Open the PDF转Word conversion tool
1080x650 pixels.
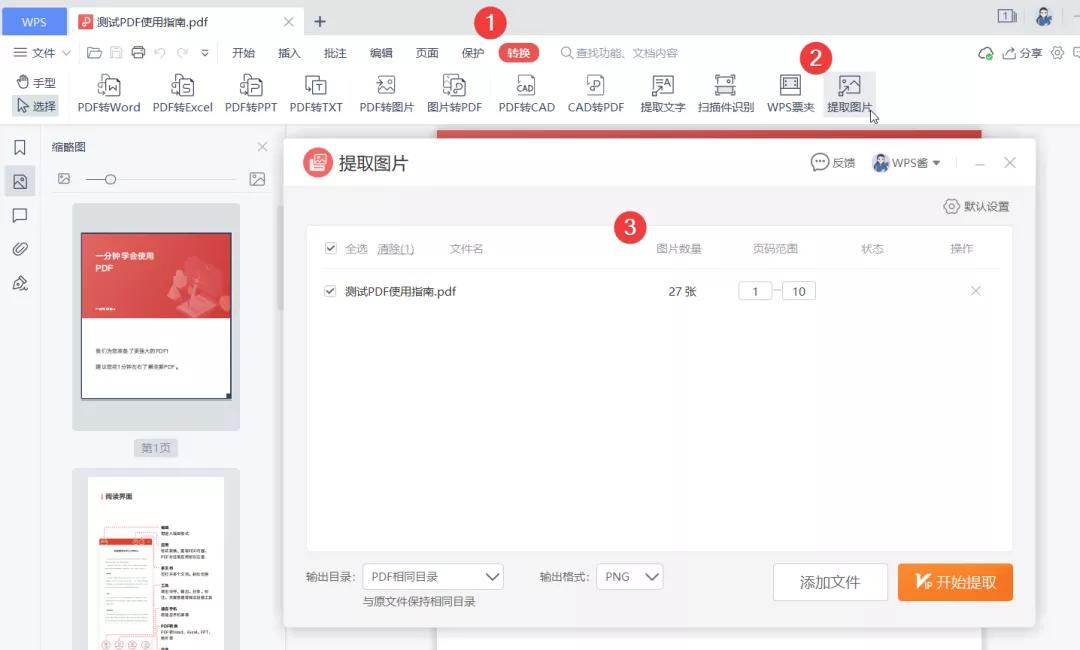[x=108, y=92]
